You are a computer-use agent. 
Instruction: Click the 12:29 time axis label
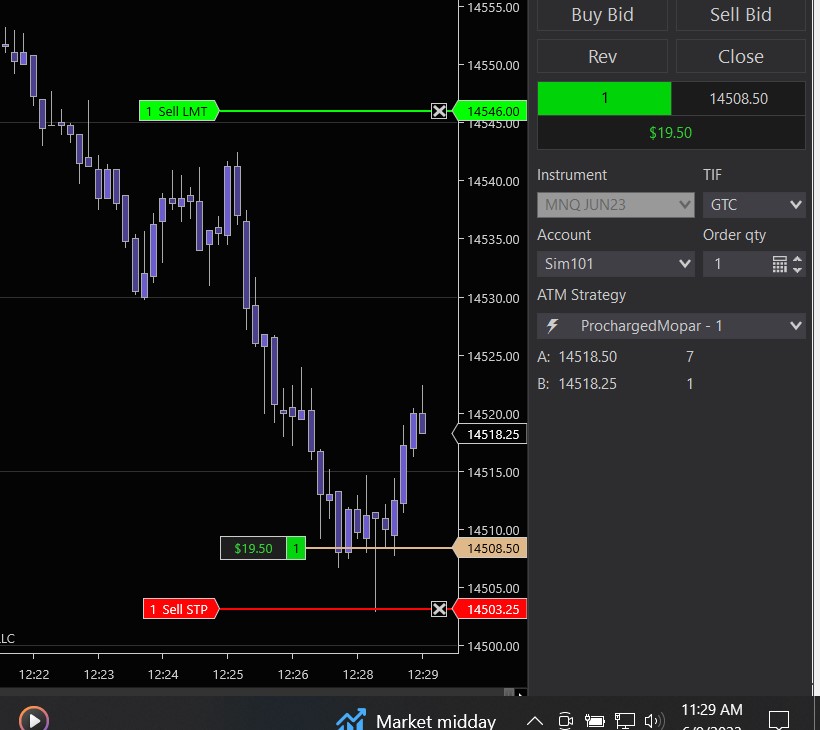[x=423, y=674]
